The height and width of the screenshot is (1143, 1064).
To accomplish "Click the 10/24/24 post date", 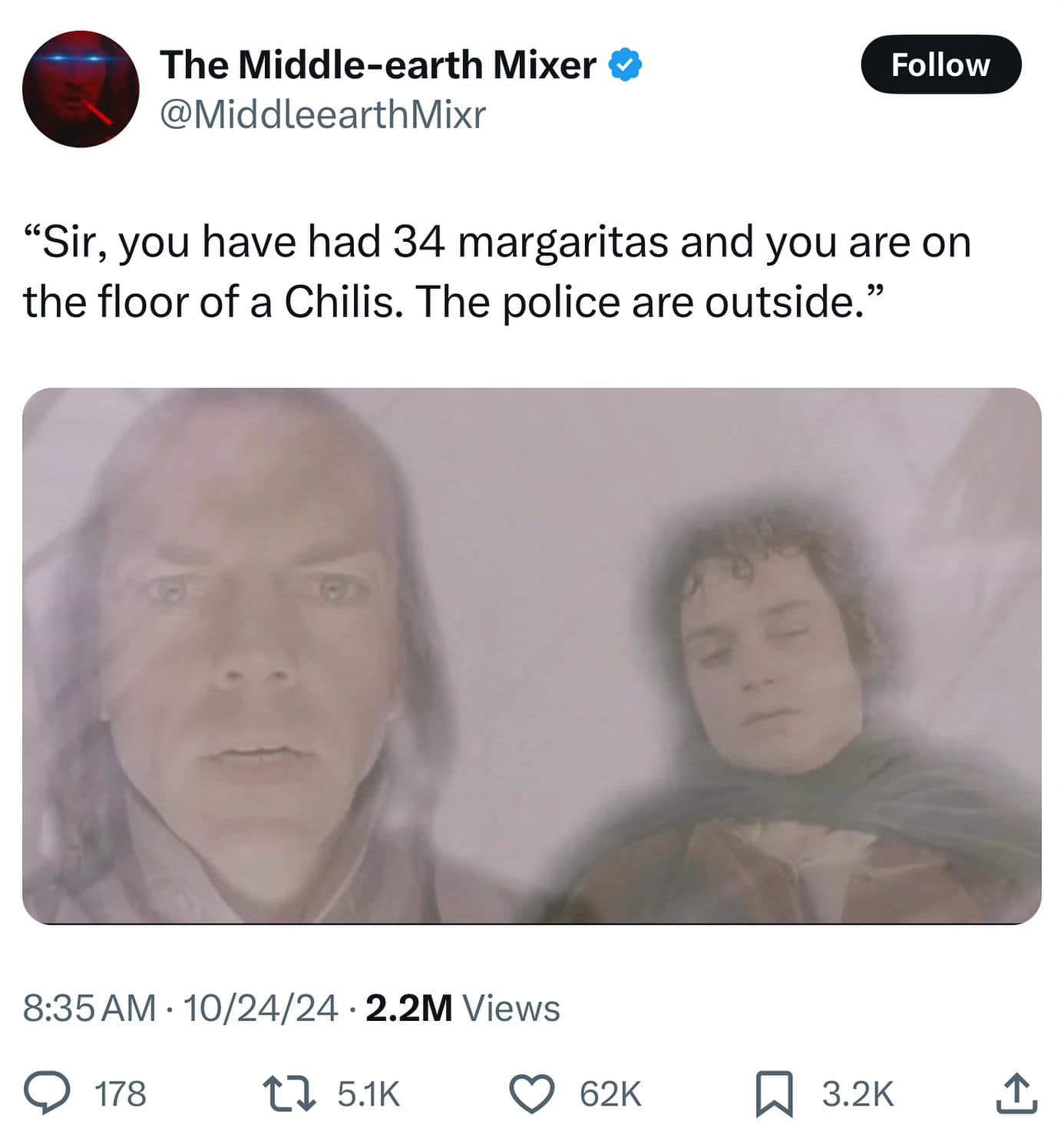I will 260,1008.
